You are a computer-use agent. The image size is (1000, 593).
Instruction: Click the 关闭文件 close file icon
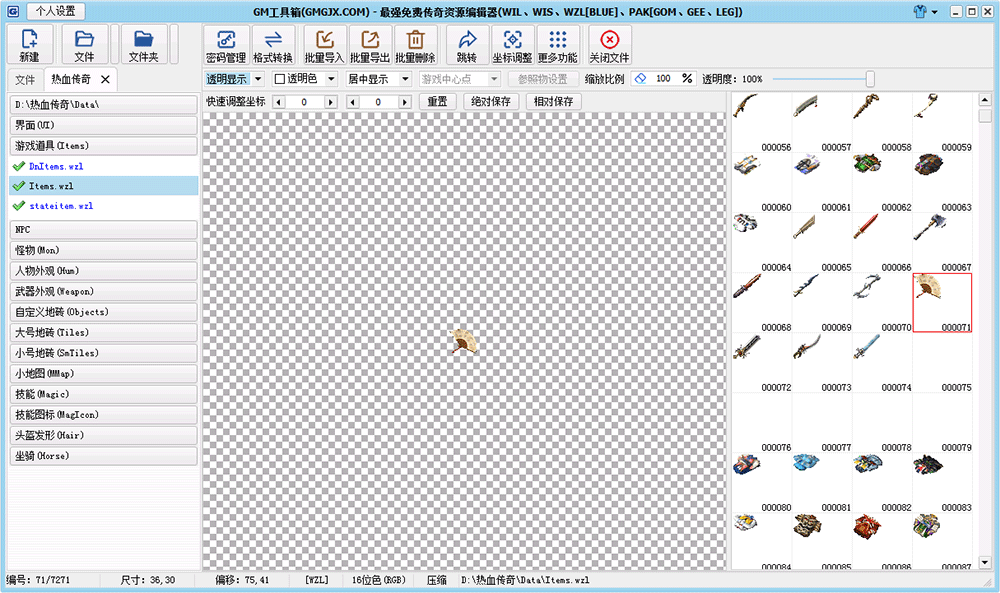pyautogui.click(x=609, y=45)
